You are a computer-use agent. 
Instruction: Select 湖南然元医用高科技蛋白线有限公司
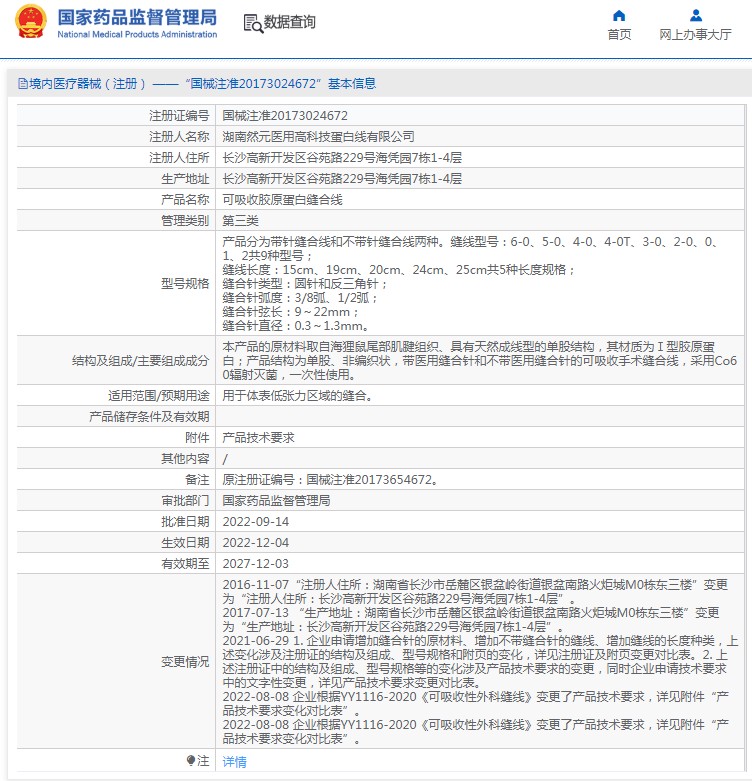pyautogui.click(x=318, y=136)
